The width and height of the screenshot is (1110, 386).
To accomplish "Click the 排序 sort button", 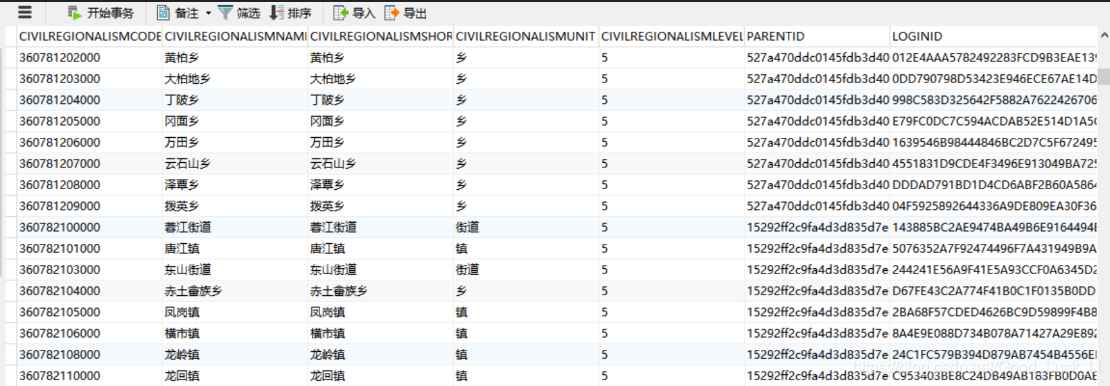I will click(x=290, y=13).
